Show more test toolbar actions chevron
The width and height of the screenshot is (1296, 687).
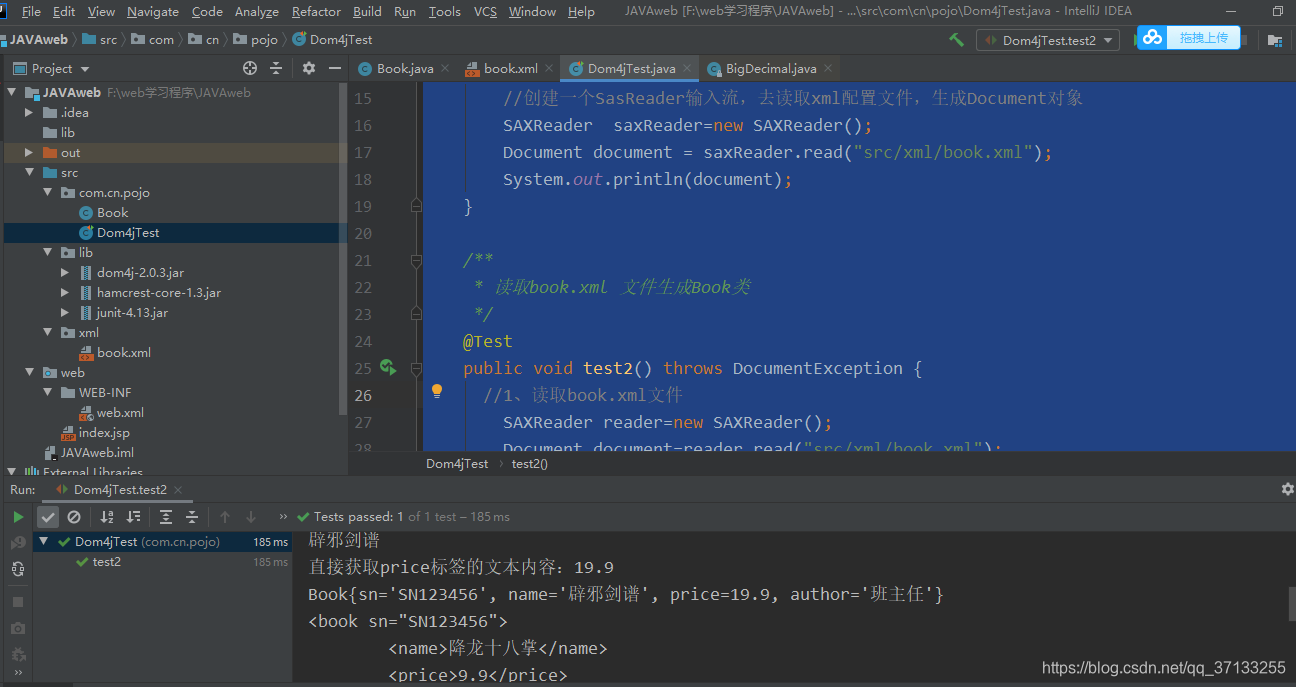pos(283,517)
